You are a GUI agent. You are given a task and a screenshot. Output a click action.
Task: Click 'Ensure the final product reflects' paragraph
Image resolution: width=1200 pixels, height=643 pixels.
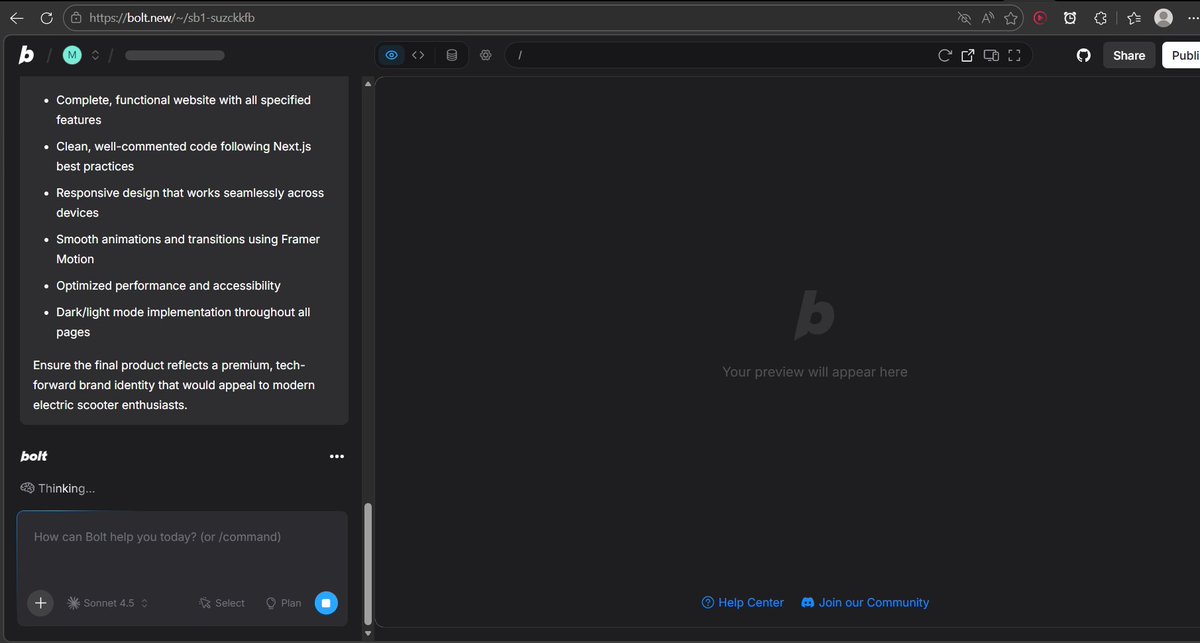[175, 385]
